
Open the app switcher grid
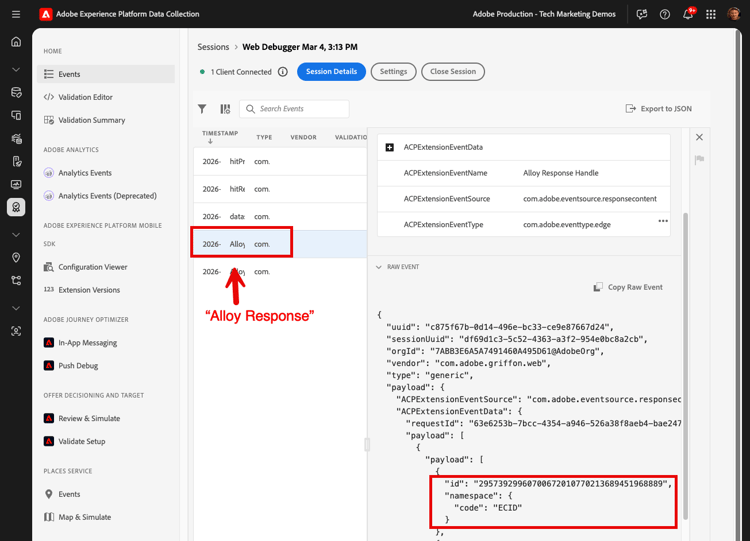click(711, 14)
